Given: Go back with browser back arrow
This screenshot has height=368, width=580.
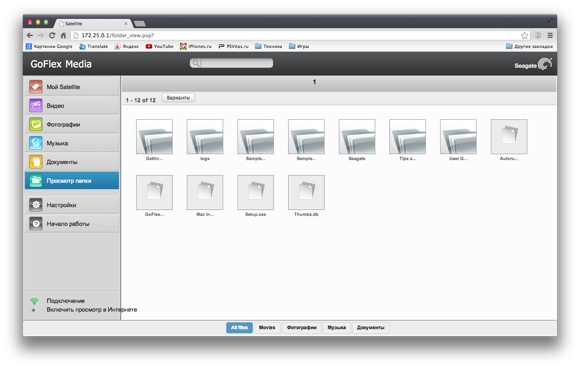Looking at the screenshot, I should coord(30,36).
